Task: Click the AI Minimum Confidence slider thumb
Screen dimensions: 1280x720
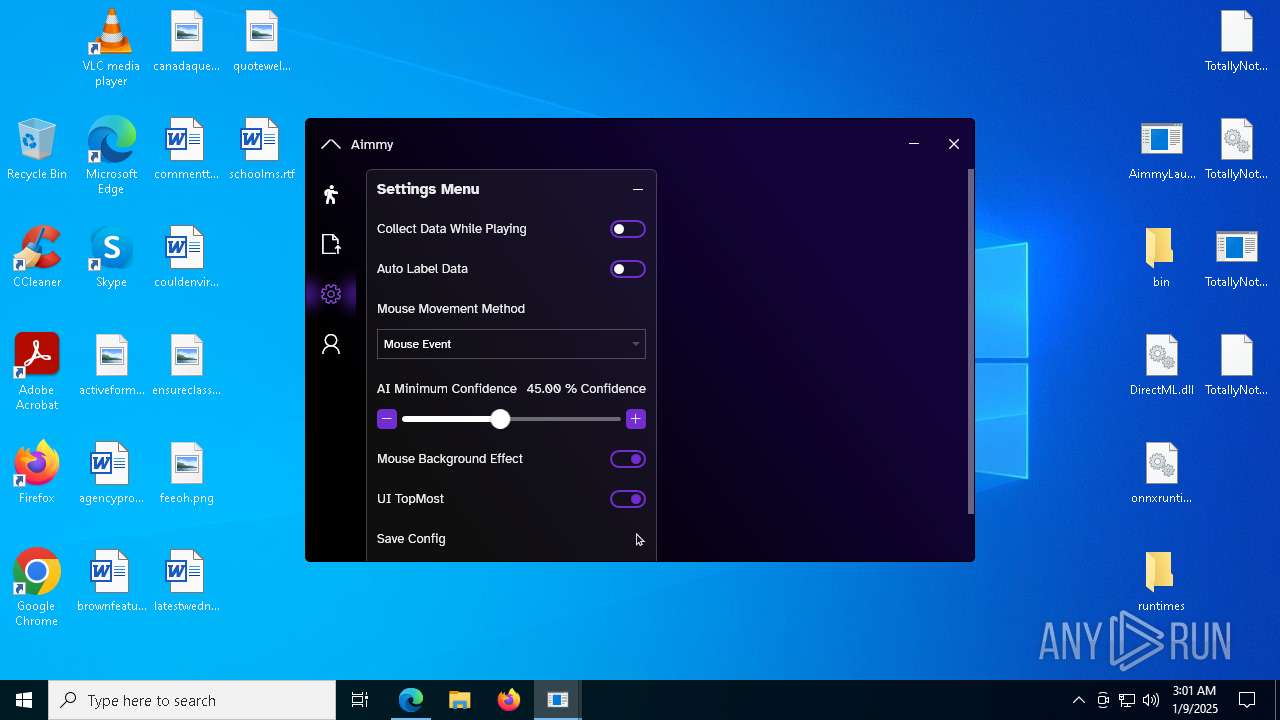Action: [500, 419]
